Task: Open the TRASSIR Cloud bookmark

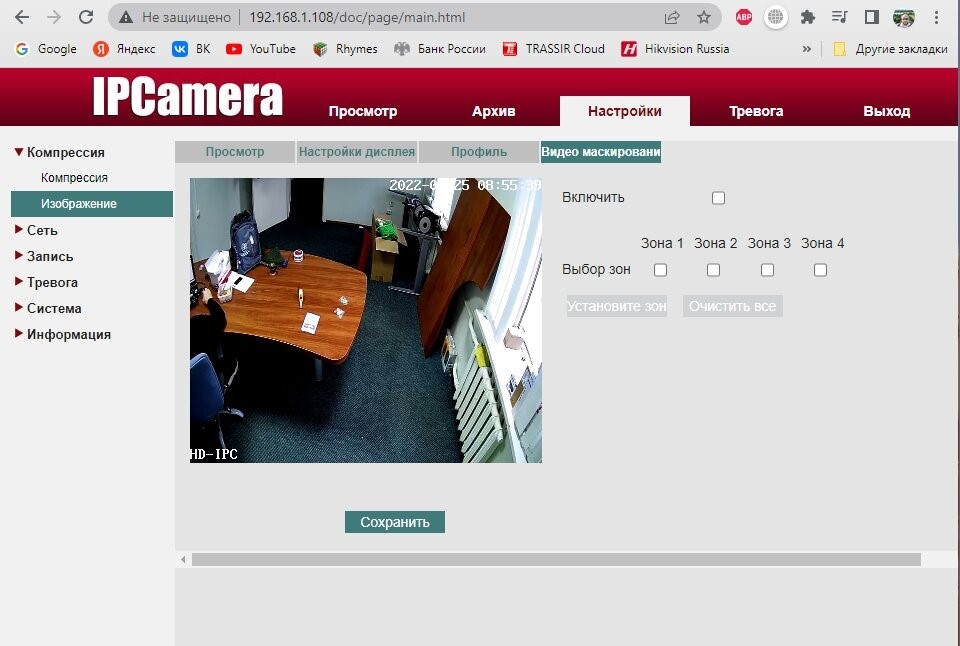Action: click(554, 48)
